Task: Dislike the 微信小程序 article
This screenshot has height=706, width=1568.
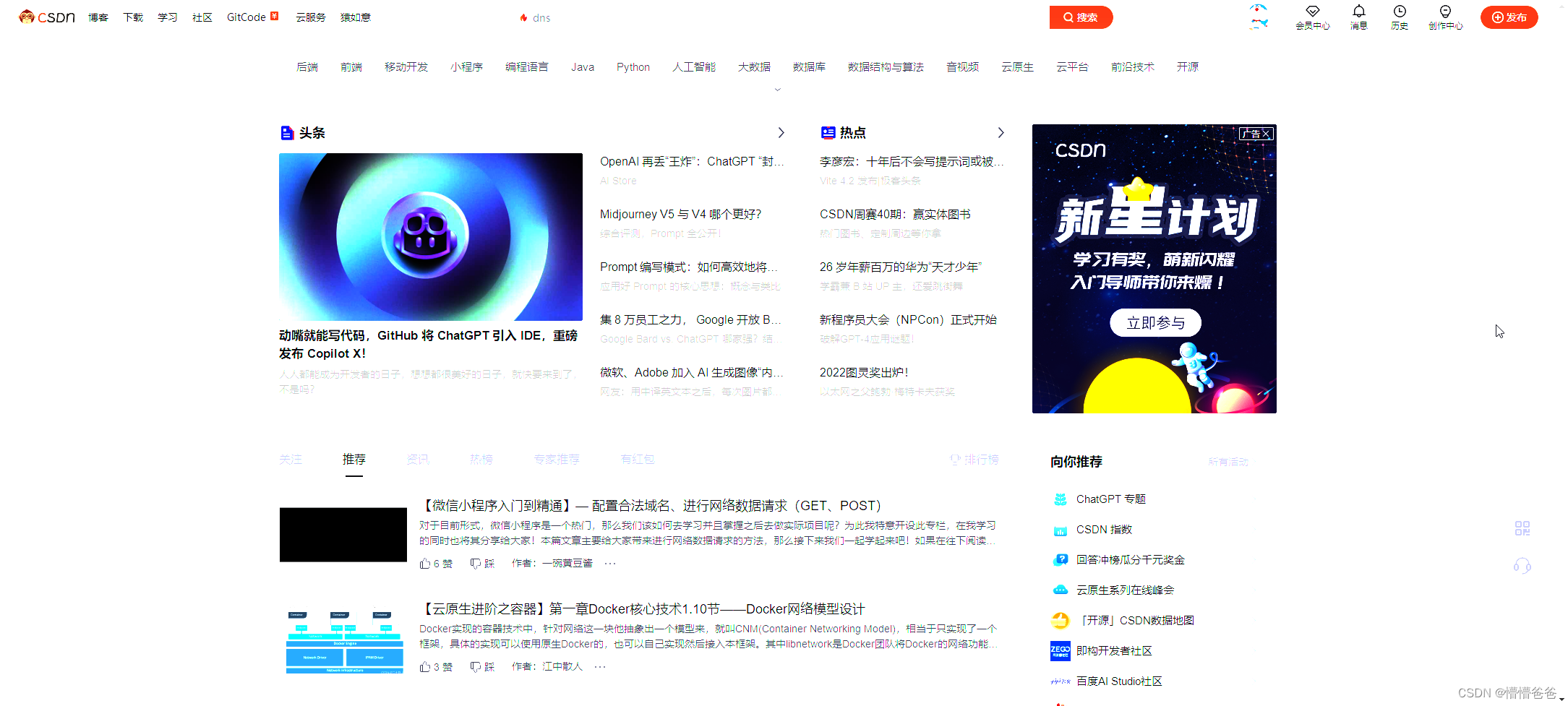Action: (482, 564)
